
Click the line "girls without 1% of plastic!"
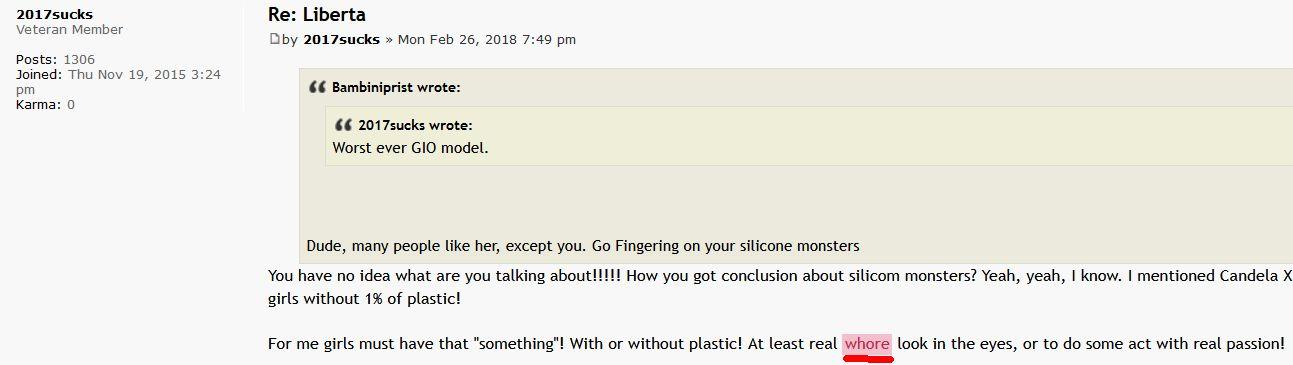click(x=364, y=298)
